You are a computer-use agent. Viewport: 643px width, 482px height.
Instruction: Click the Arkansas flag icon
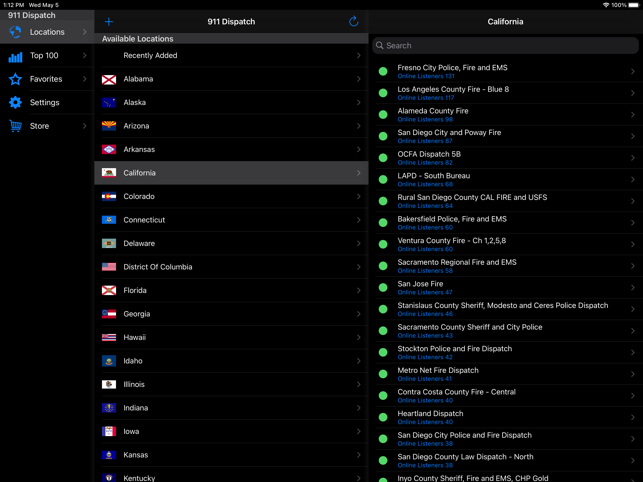pos(109,150)
